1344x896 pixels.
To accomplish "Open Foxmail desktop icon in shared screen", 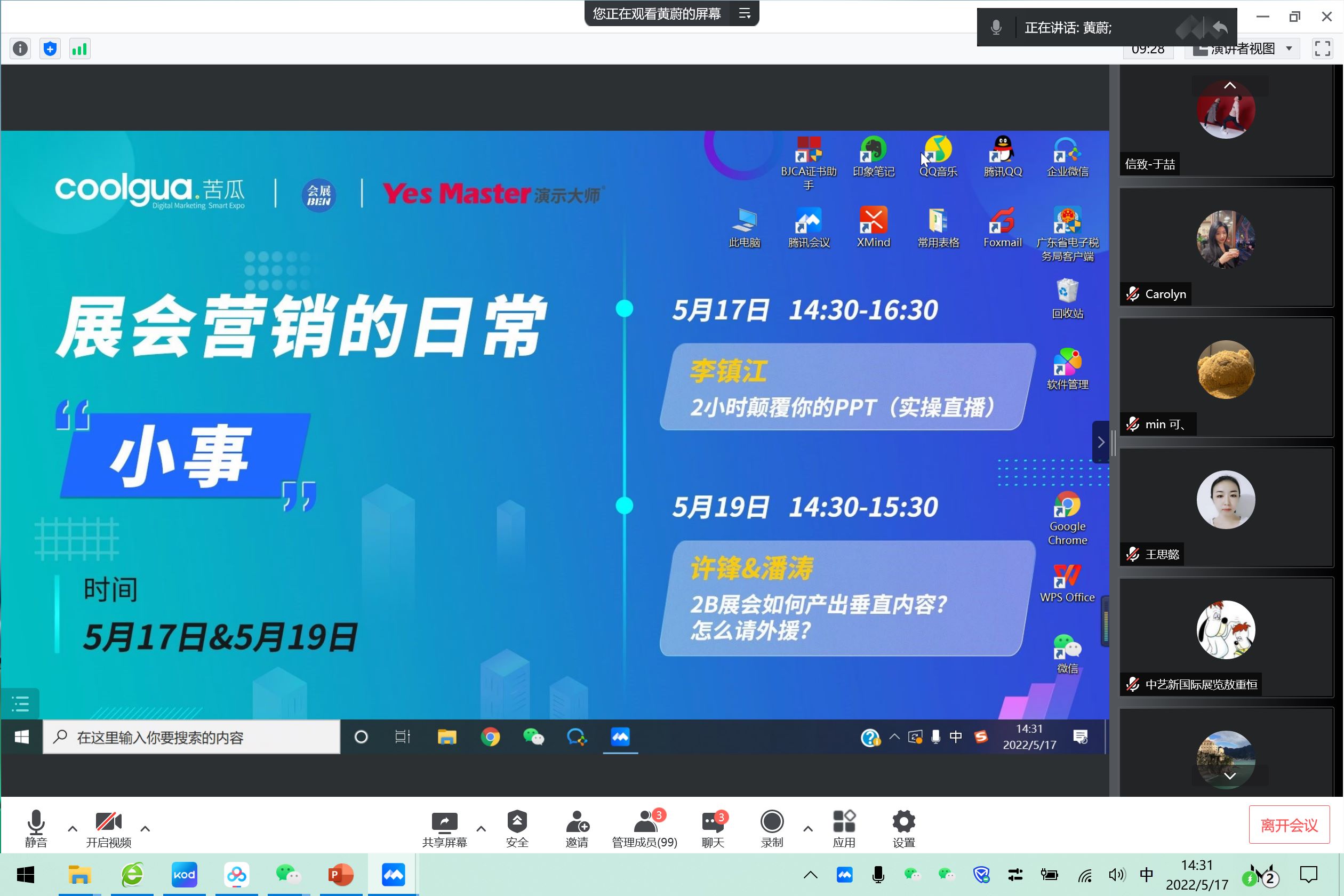I will pyautogui.click(x=1002, y=227).
